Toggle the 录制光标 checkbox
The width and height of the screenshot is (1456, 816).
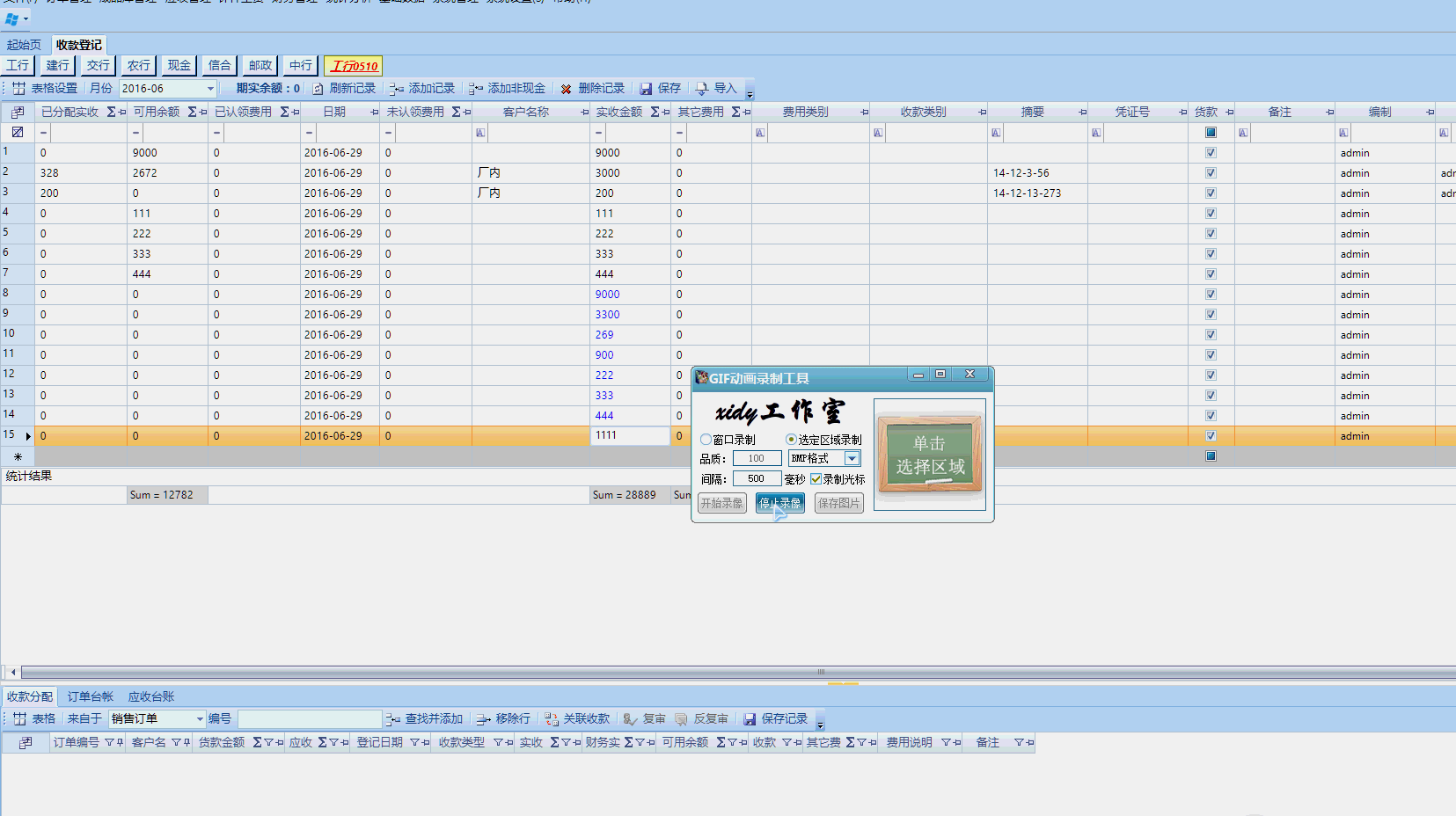[816, 479]
